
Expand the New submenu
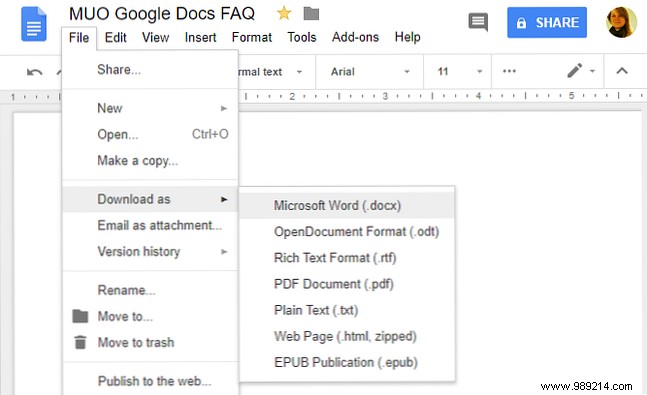[150, 108]
